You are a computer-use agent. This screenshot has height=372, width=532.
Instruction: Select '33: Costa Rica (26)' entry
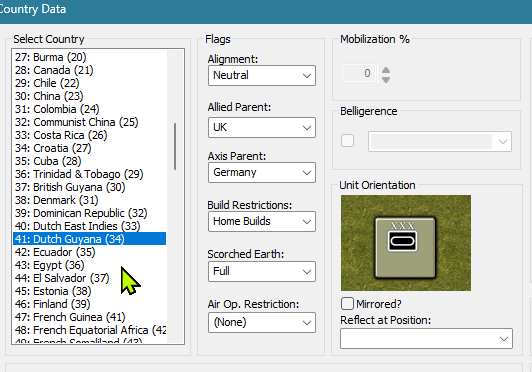(90, 135)
